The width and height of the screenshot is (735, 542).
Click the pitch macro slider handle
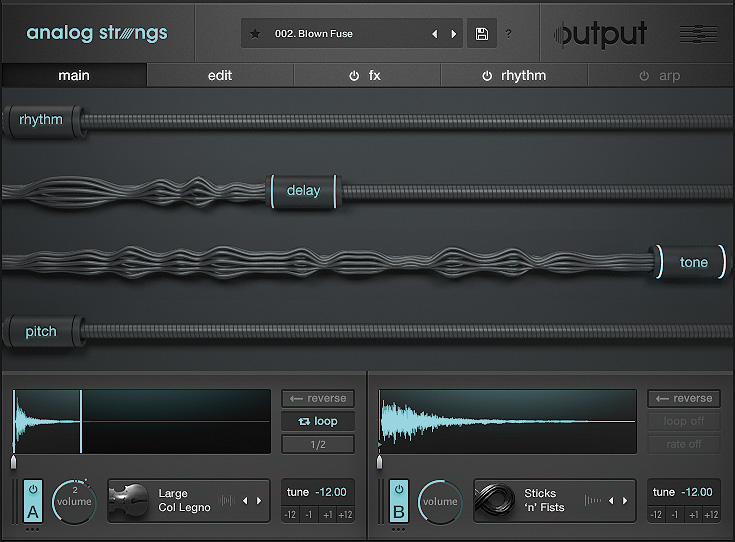pos(44,331)
